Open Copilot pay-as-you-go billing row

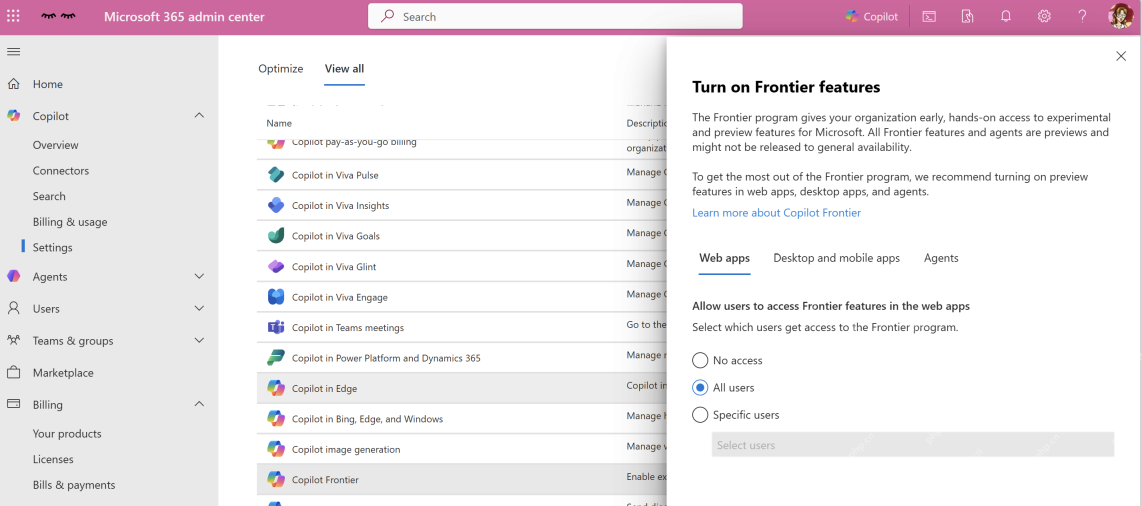click(x=354, y=142)
